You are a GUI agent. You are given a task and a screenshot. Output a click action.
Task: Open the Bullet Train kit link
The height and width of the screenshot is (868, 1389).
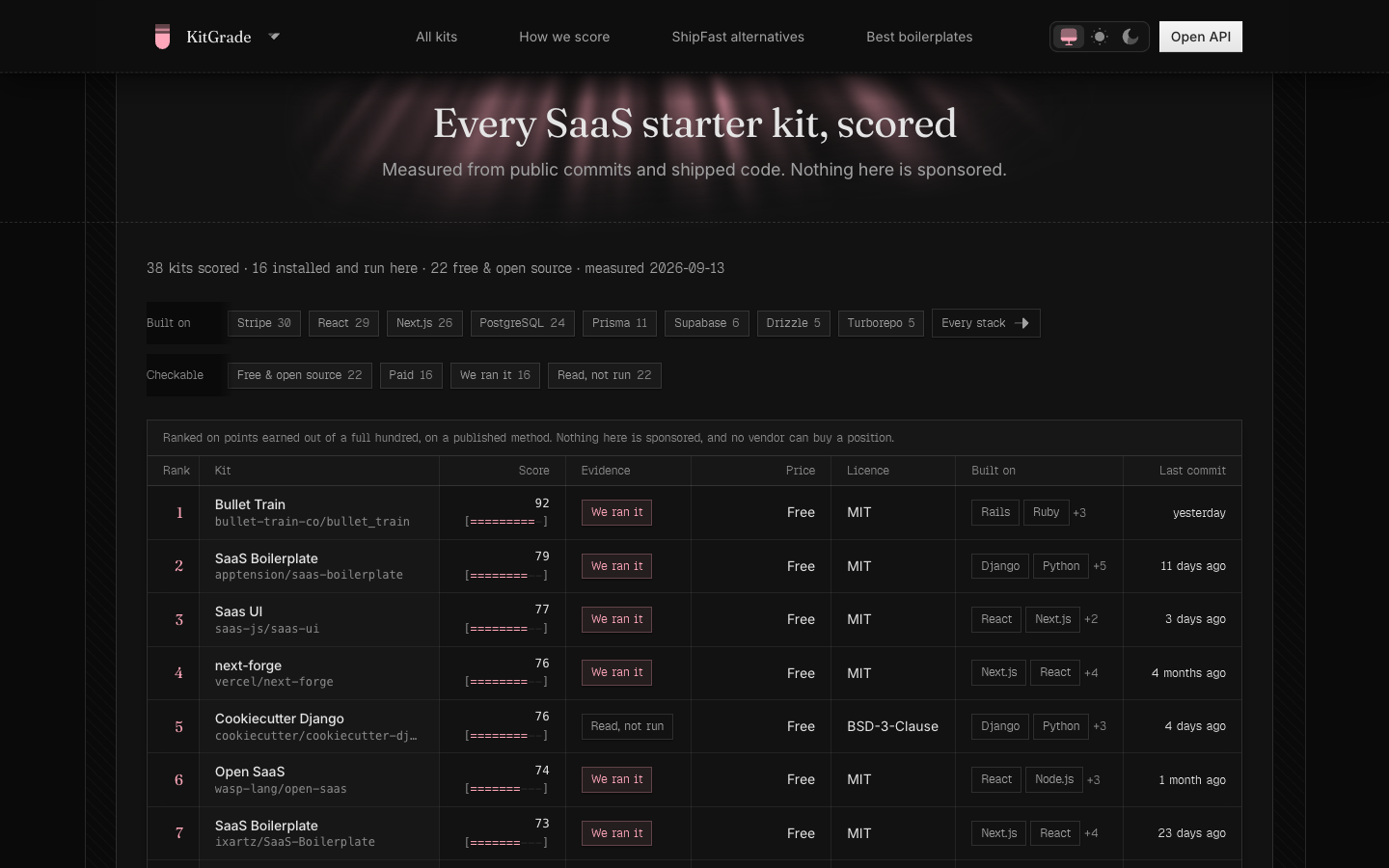tap(250, 504)
